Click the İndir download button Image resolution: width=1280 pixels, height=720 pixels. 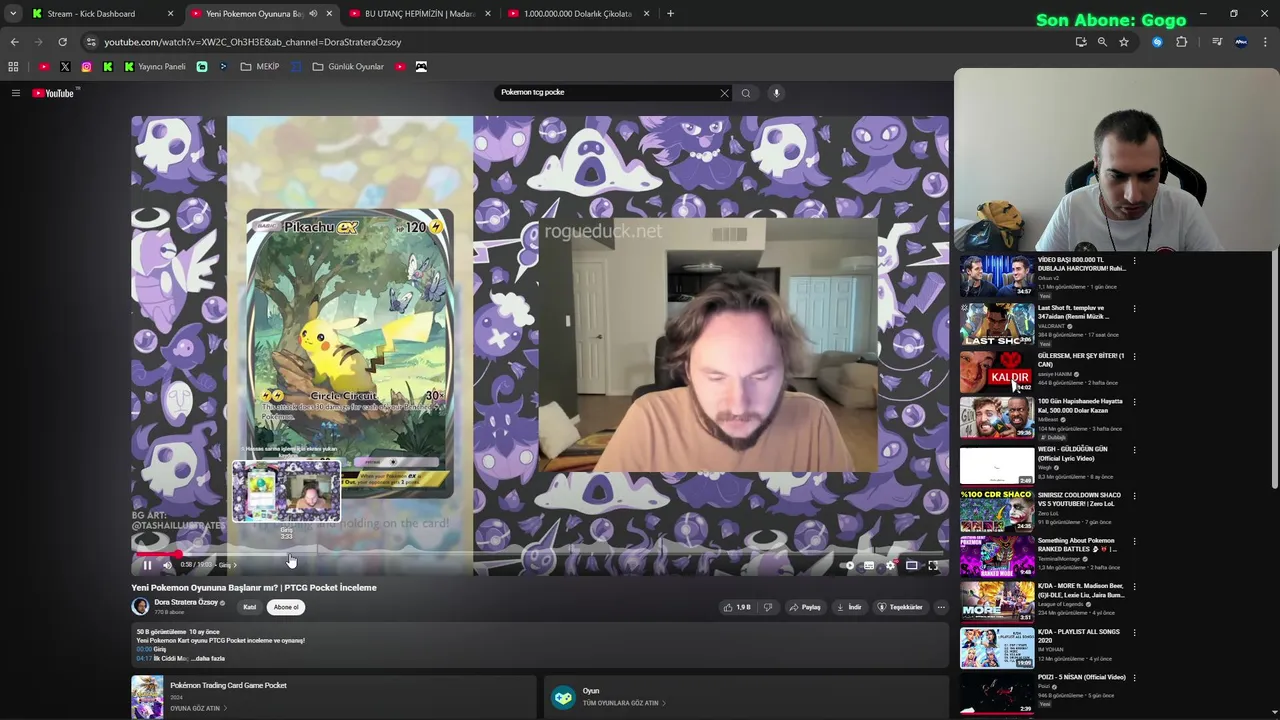coord(849,607)
